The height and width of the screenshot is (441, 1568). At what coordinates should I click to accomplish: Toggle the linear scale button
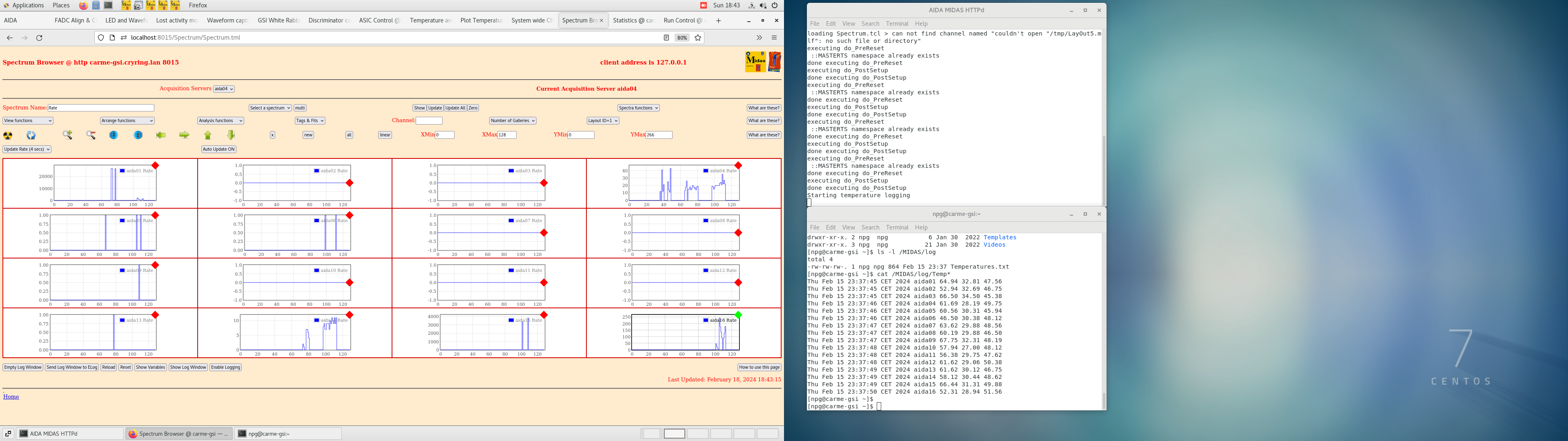tap(385, 135)
